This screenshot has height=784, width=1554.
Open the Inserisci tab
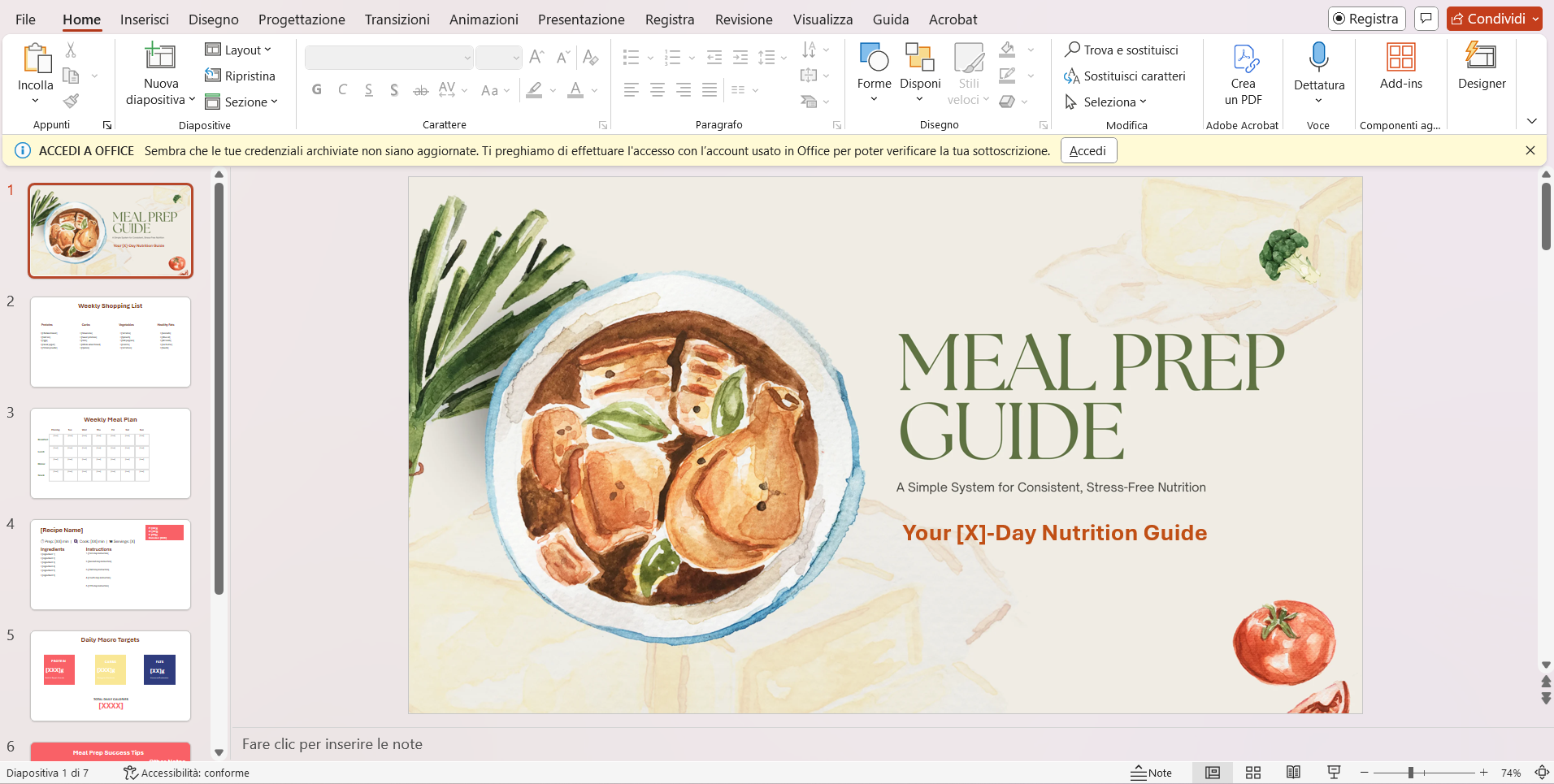coord(145,19)
